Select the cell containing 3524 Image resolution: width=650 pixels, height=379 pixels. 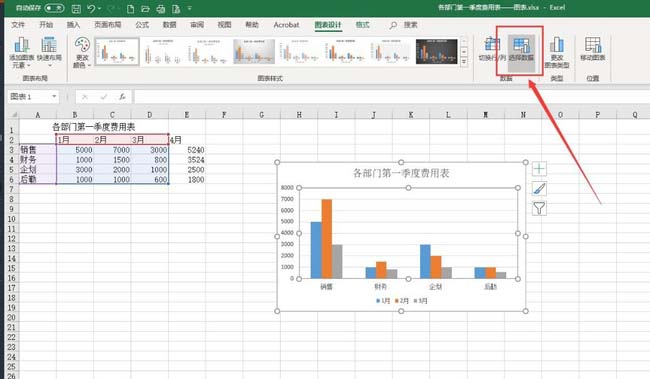click(x=187, y=160)
